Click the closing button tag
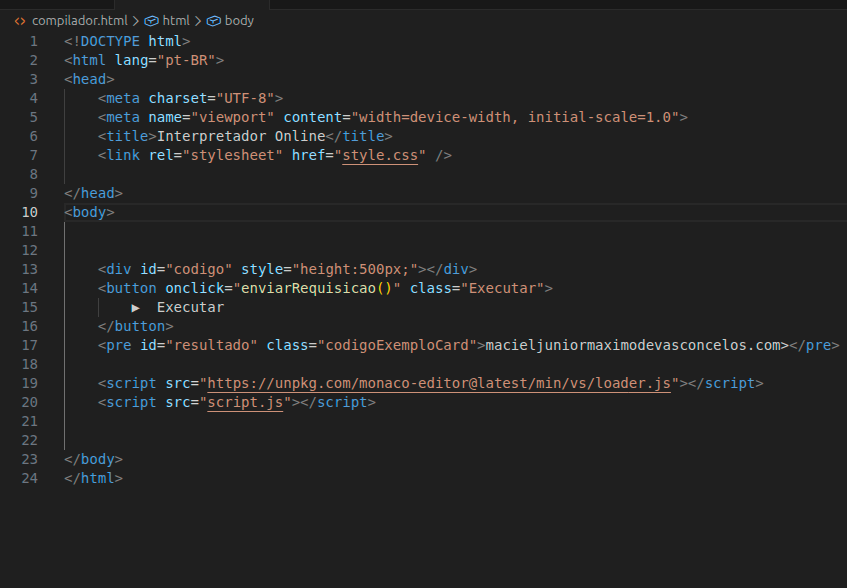Image resolution: width=847 pixels, height=588 pixels. tap(136, 326)
